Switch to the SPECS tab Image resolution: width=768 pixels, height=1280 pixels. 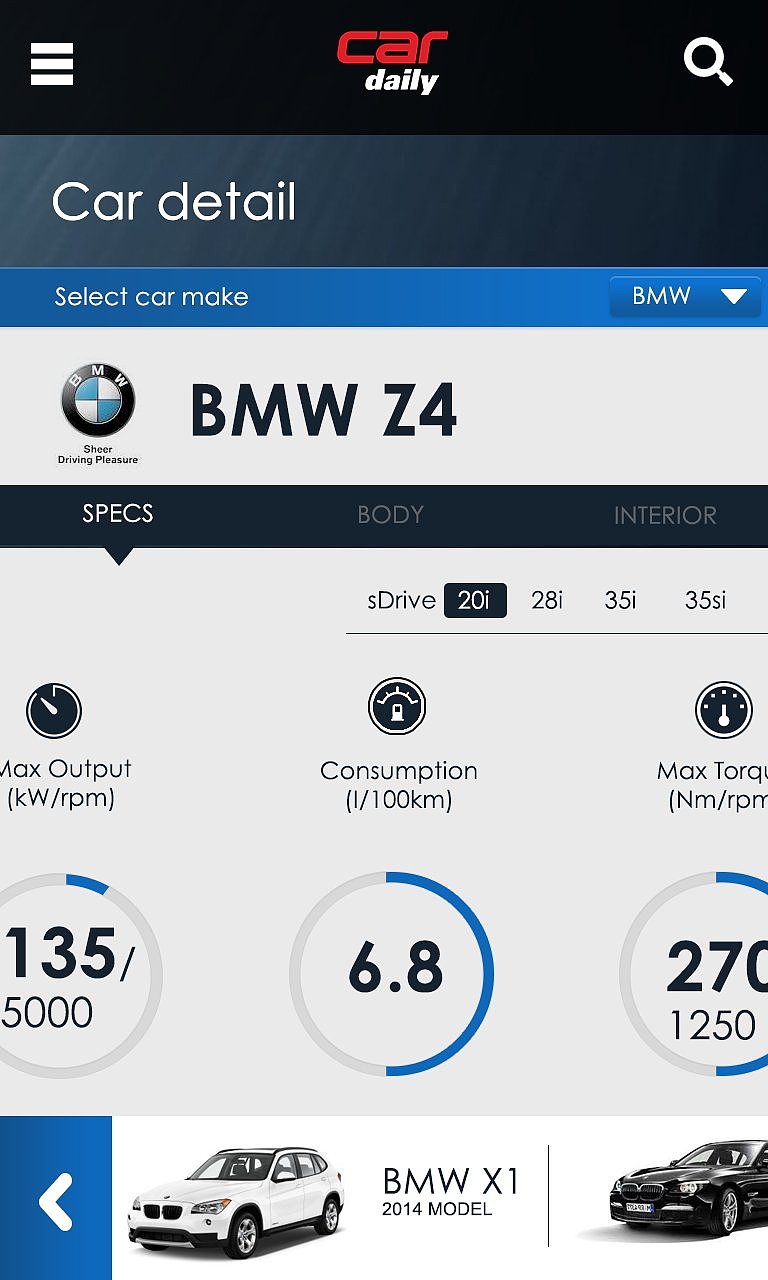click(118, 514)
